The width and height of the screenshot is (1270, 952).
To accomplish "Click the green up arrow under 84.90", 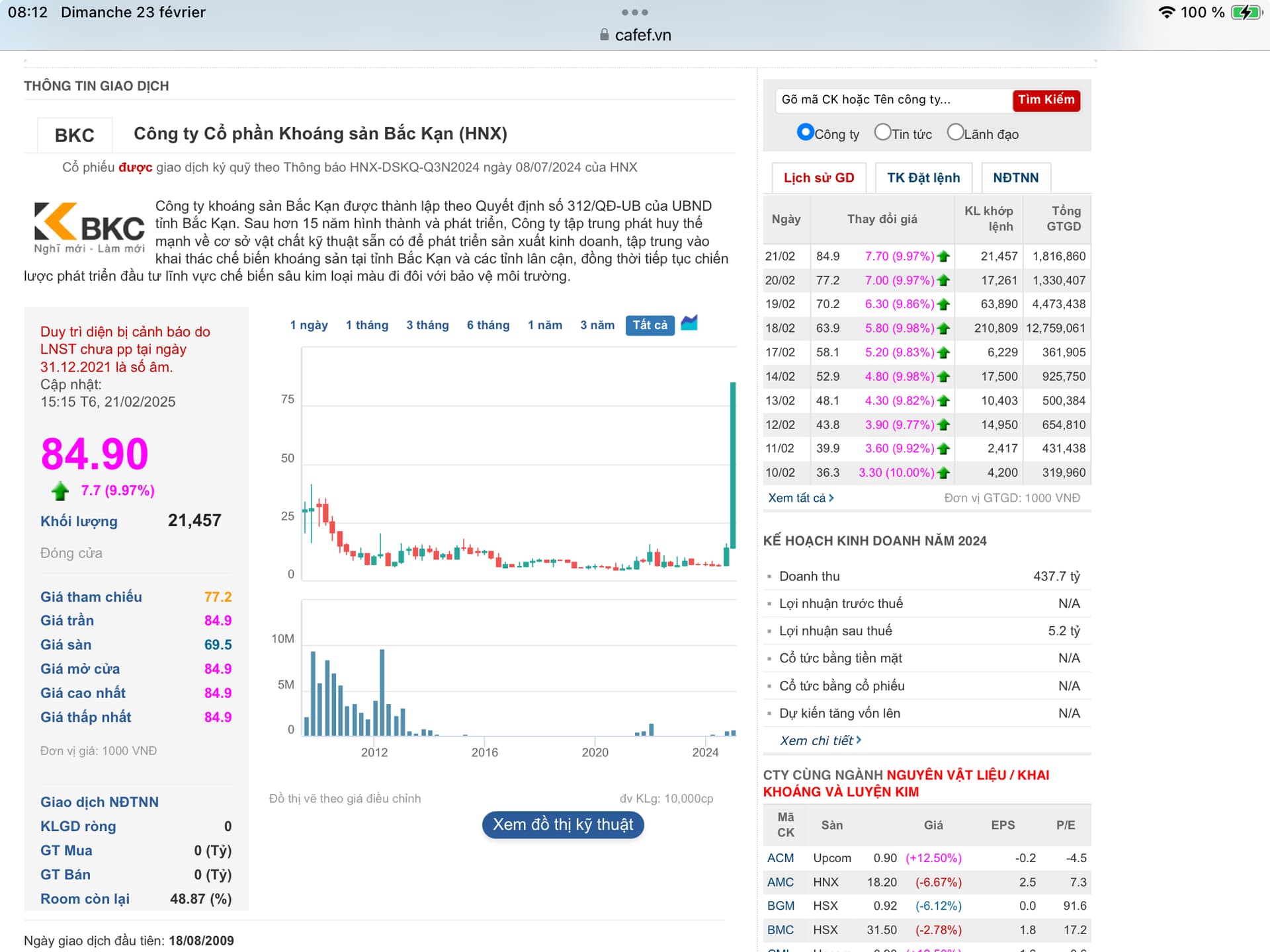I will pyautogui.click(x=60, y=491).
